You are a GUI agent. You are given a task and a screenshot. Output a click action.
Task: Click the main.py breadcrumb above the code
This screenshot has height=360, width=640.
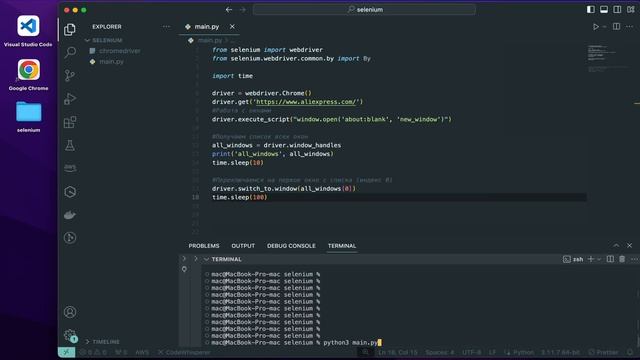(x=209, y=40)
